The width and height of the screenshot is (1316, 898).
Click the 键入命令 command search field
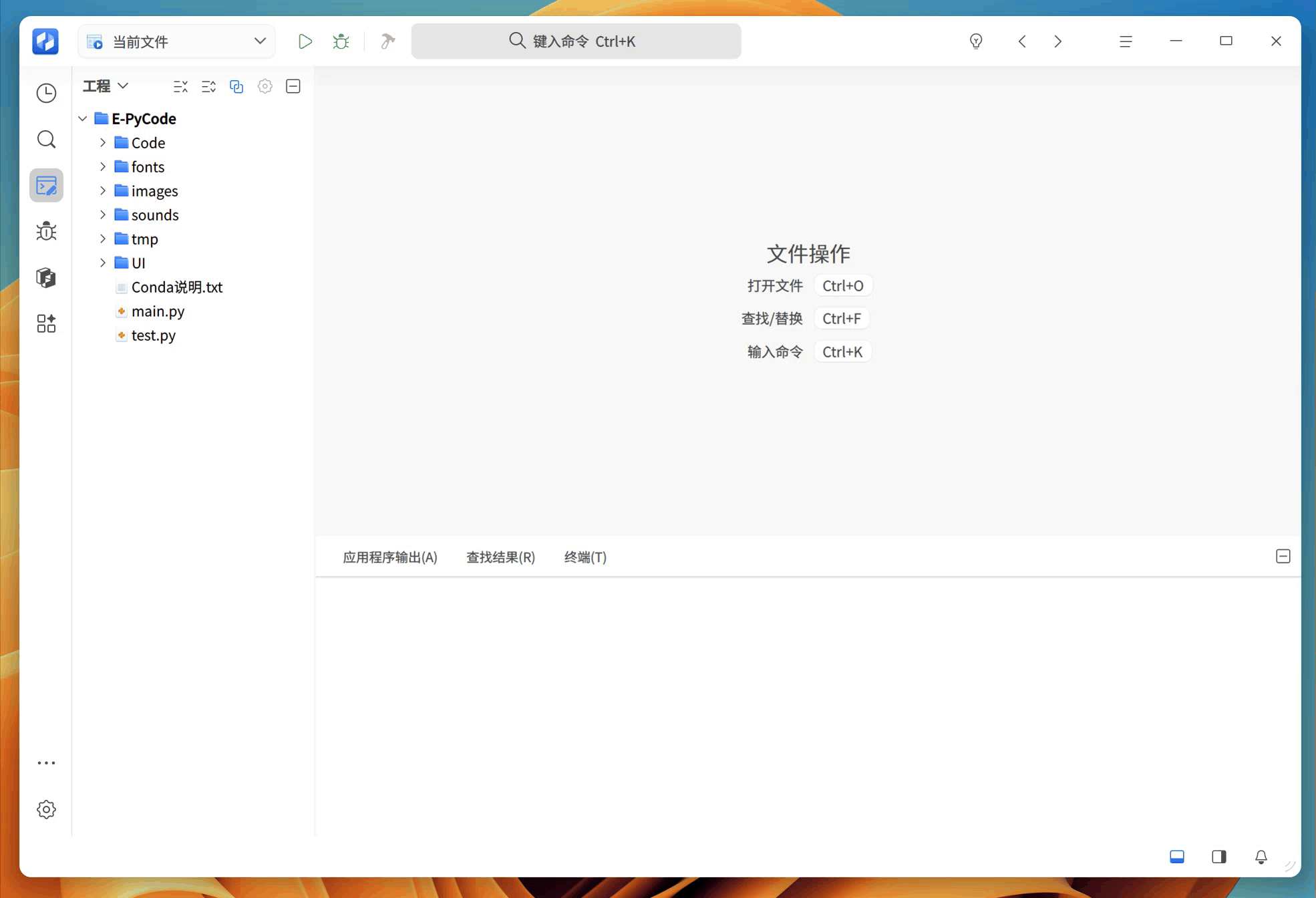[576, 41]
